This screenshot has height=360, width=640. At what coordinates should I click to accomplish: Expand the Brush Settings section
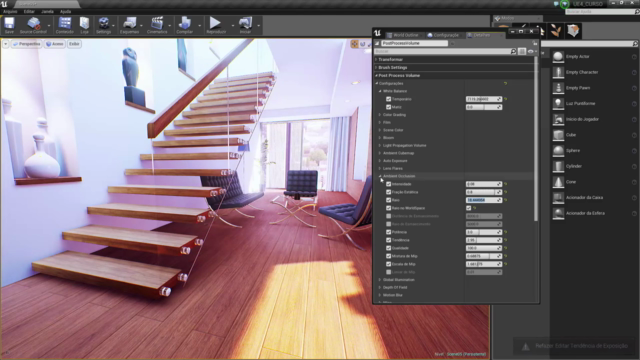(376, 67)
